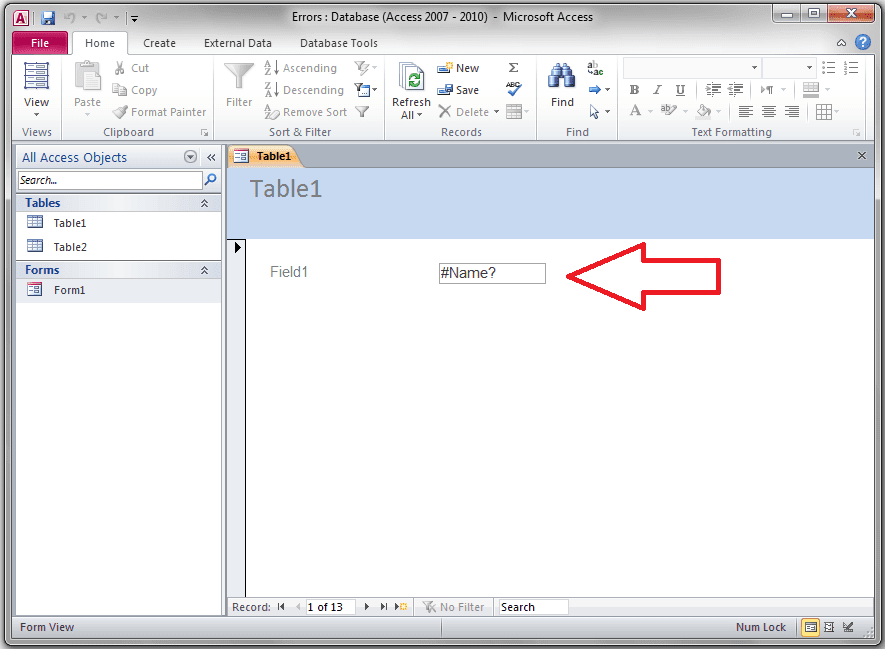Click the navigation pane Search field
Screen dimensions: 885x649
click(110, 180)
